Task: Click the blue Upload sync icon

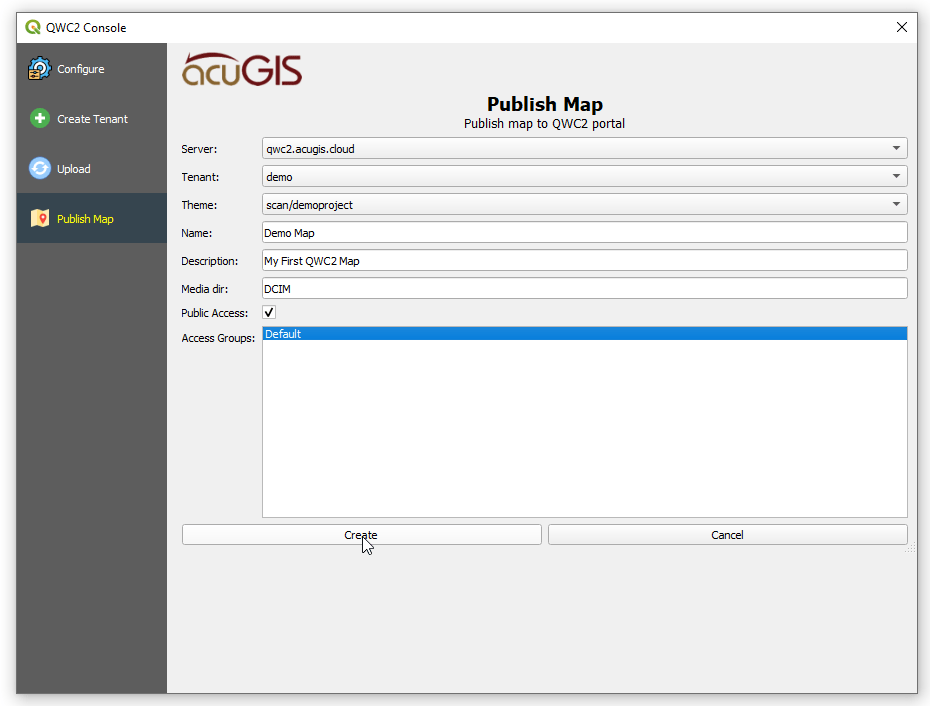Action: pos(39,169)
